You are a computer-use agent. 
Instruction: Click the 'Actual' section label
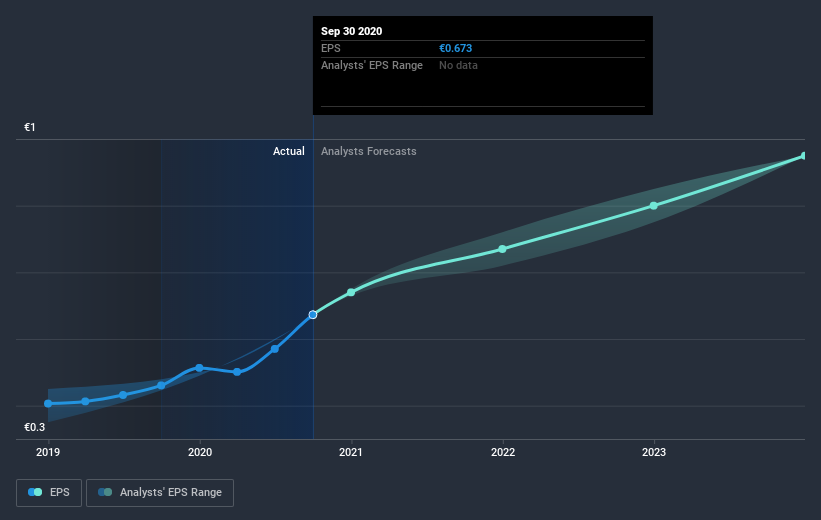[x=289, y=151]
